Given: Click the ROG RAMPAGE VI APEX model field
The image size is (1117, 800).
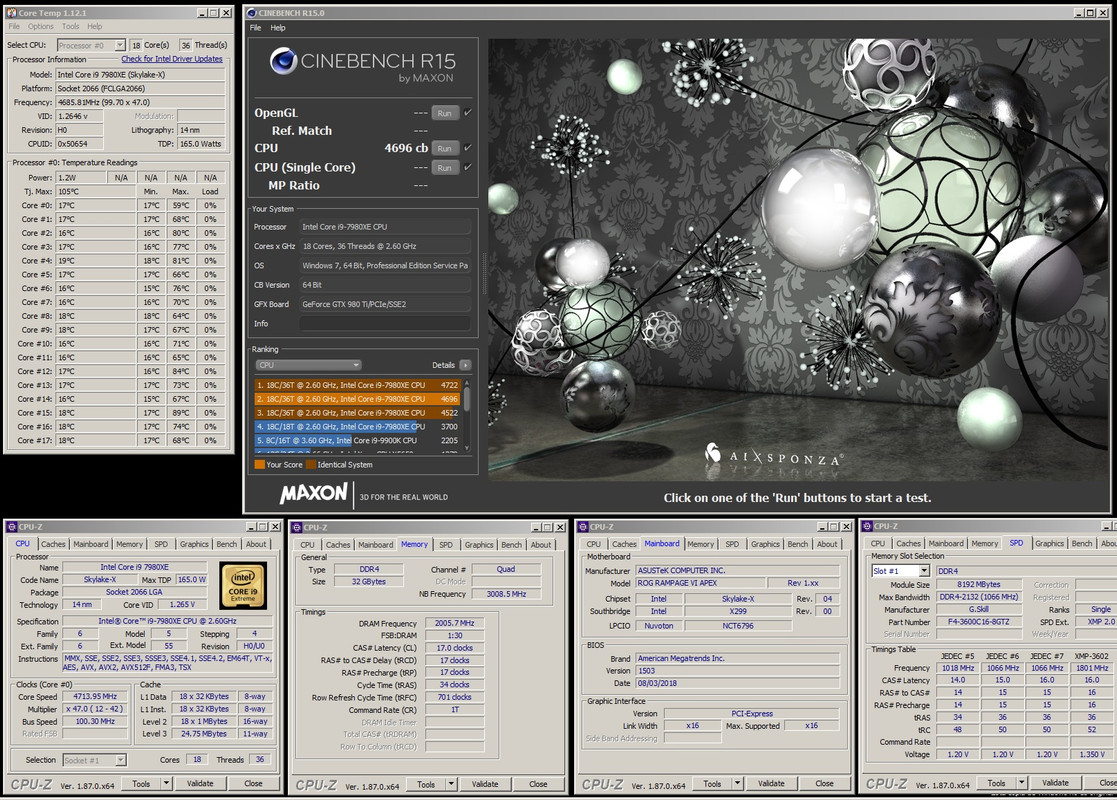Looking at the screenshot, I should coord(701,583).
